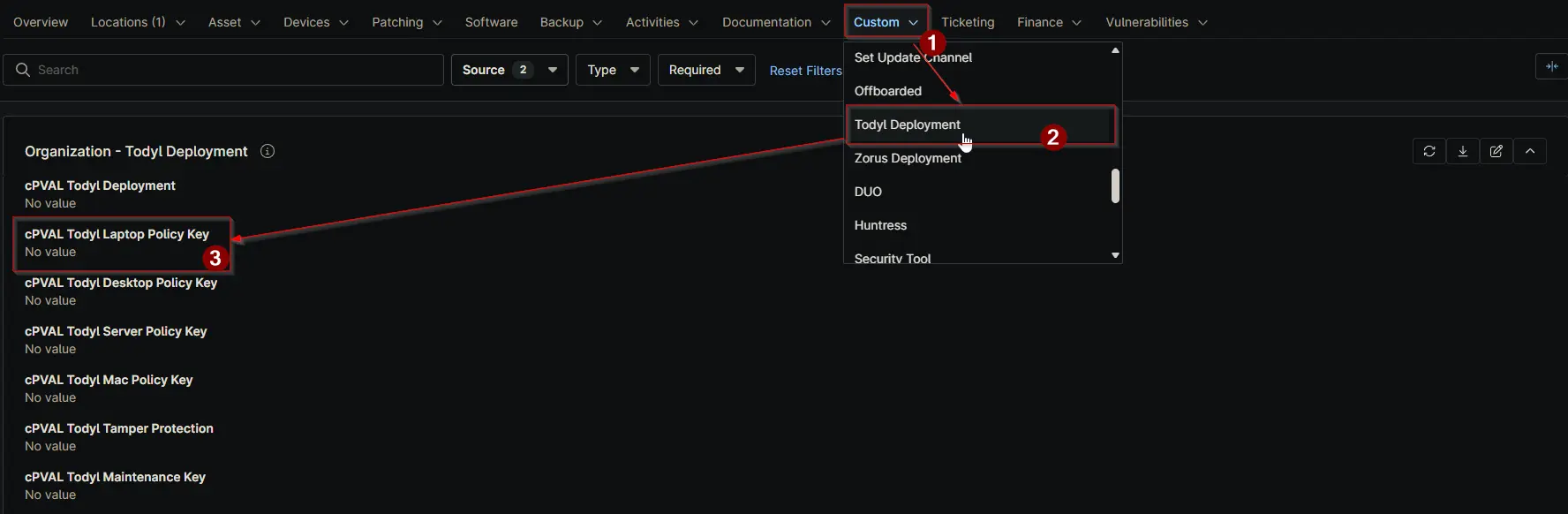
Task: Click the refresh icon button
Action: tap(1429, 151)
